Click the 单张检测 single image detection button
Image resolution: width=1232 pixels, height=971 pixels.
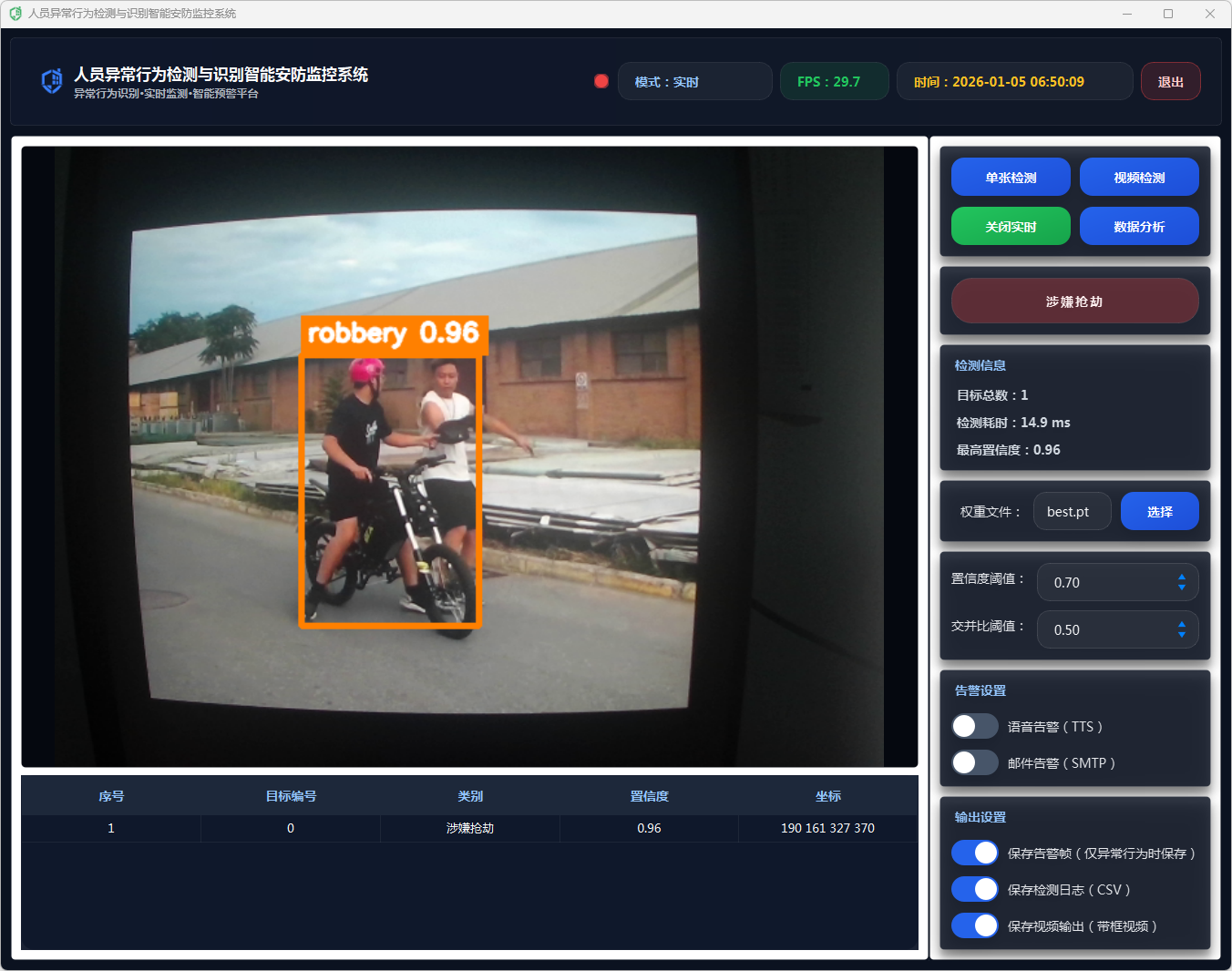click(x=1011, y=178)
